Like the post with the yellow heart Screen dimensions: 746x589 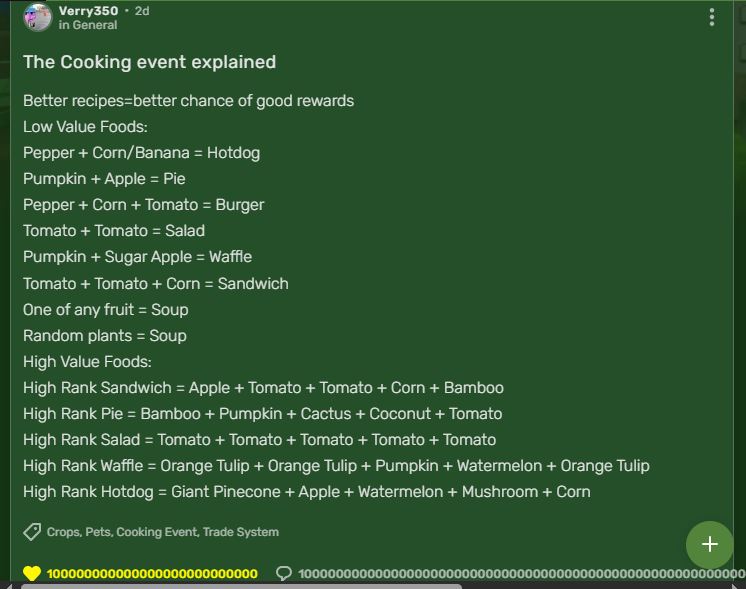(32, 573)
